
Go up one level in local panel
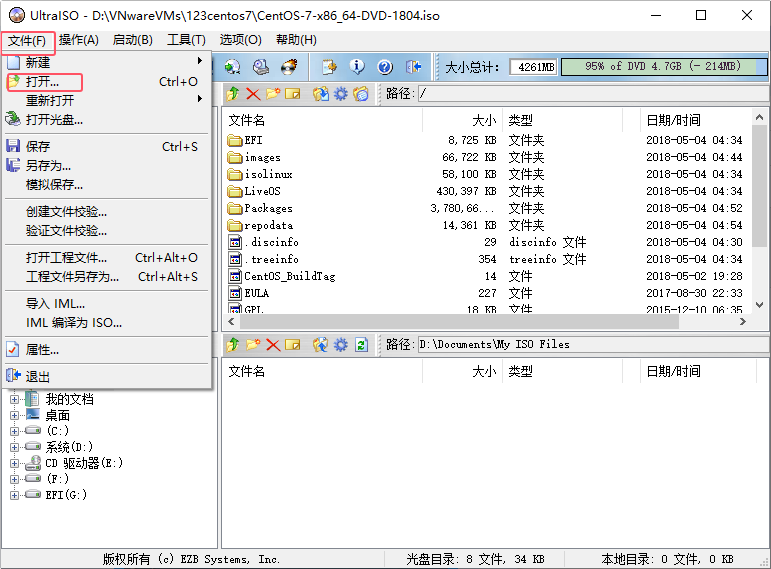tap(233, 345)
